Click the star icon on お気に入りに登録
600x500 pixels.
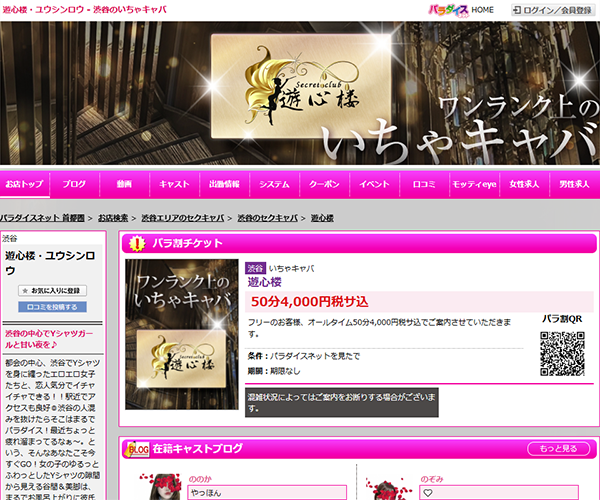pos(25,291)
